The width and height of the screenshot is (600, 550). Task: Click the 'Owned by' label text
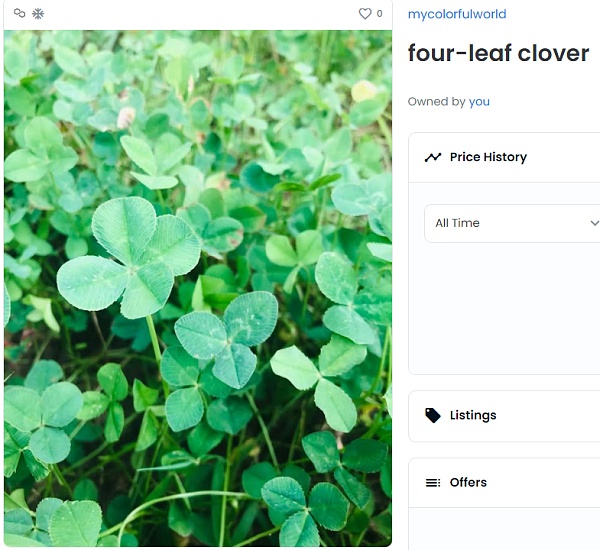[436, 101]
